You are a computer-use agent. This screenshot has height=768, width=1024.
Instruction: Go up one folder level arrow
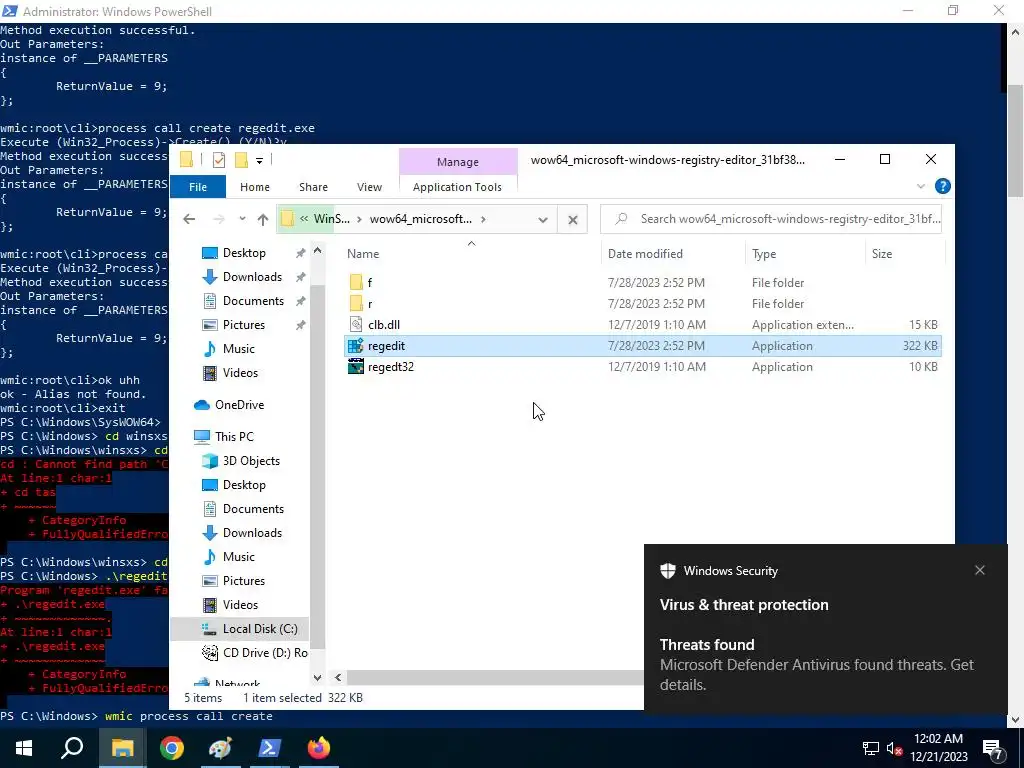pos(263,219)
